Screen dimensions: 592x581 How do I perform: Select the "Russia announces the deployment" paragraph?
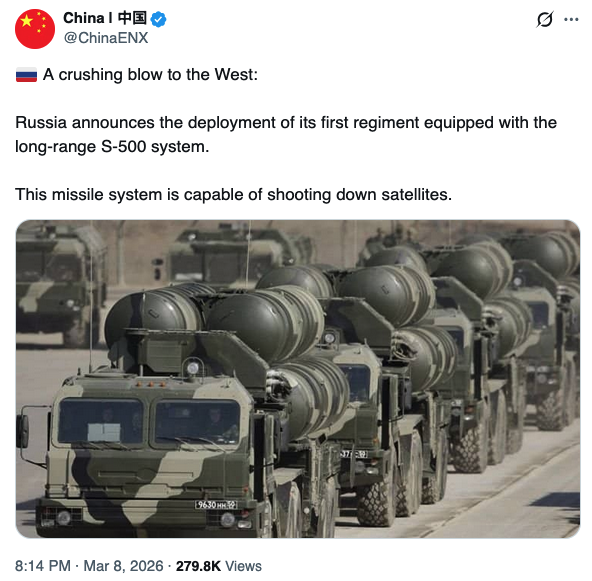point(286,134)
